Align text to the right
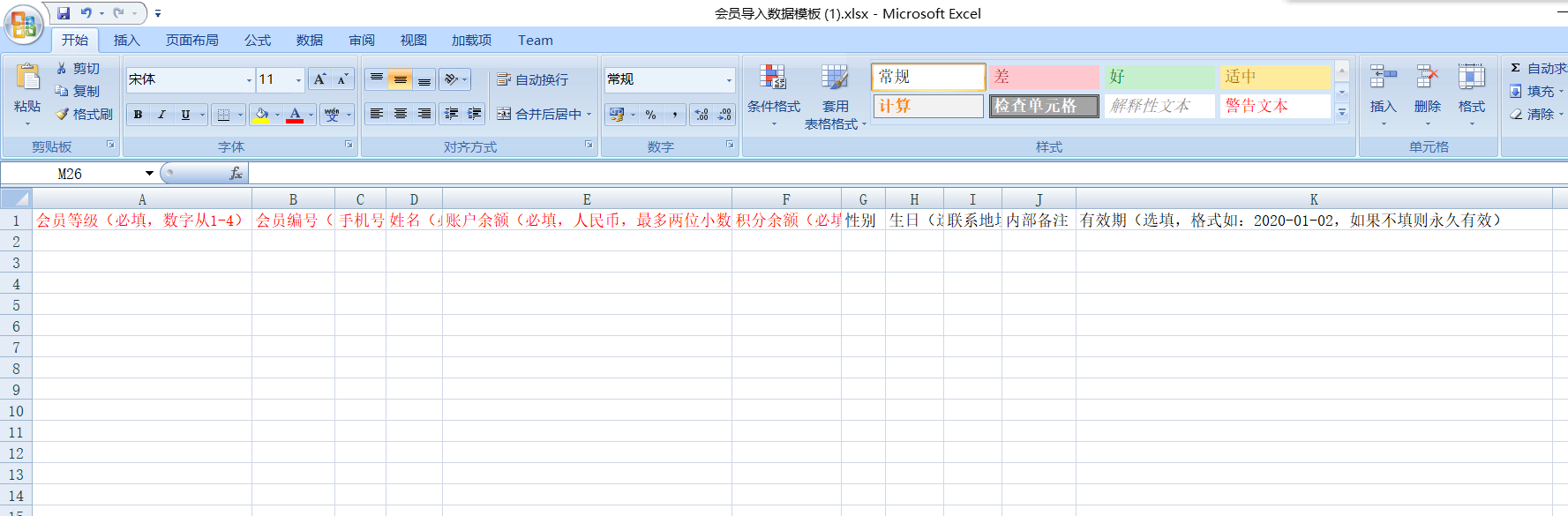Image resolution: width=1568 pixels, height=516 pixels. click(x=424, y=114)
